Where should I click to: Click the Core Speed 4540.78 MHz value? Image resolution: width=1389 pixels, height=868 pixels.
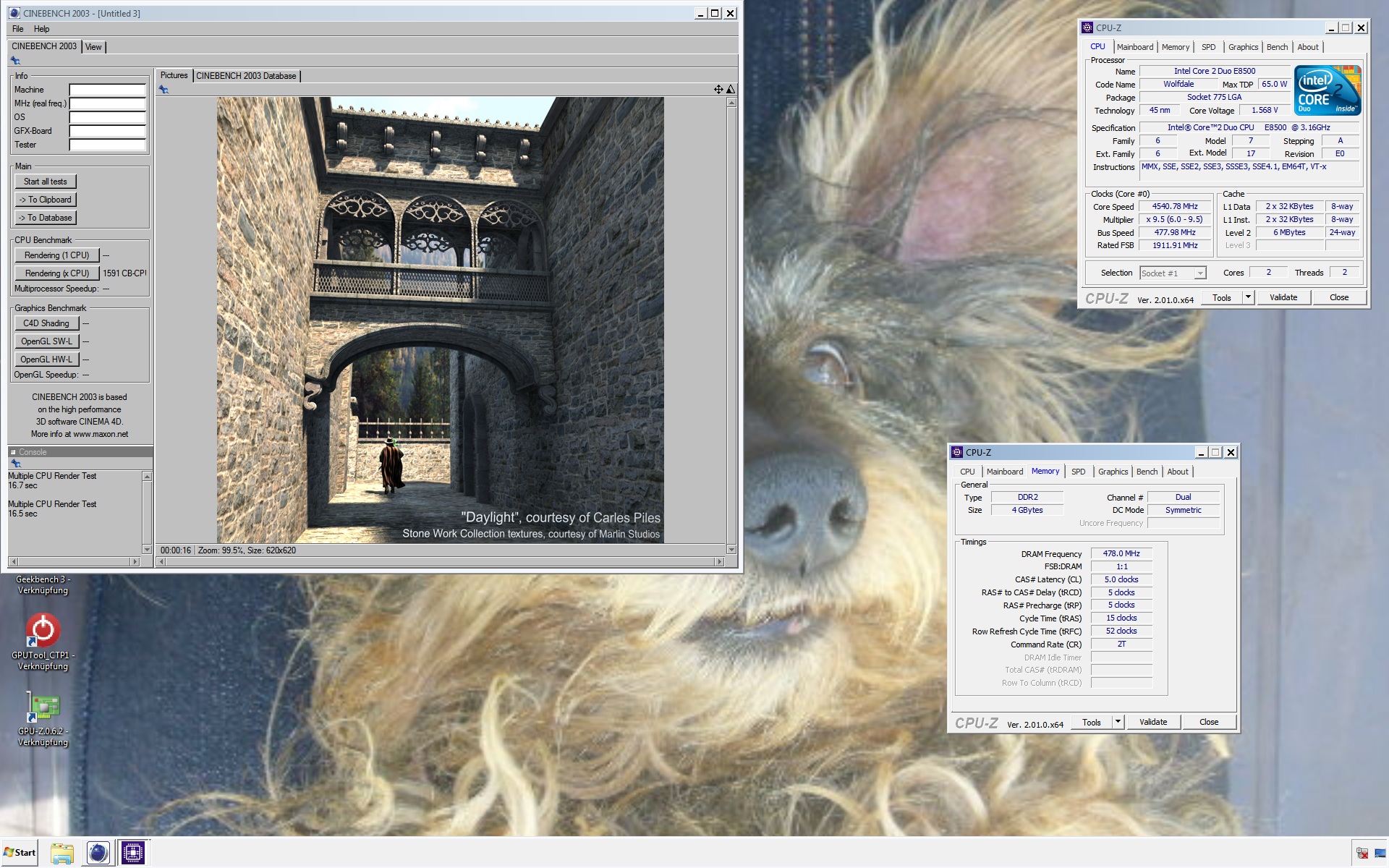pos(1175,207)
